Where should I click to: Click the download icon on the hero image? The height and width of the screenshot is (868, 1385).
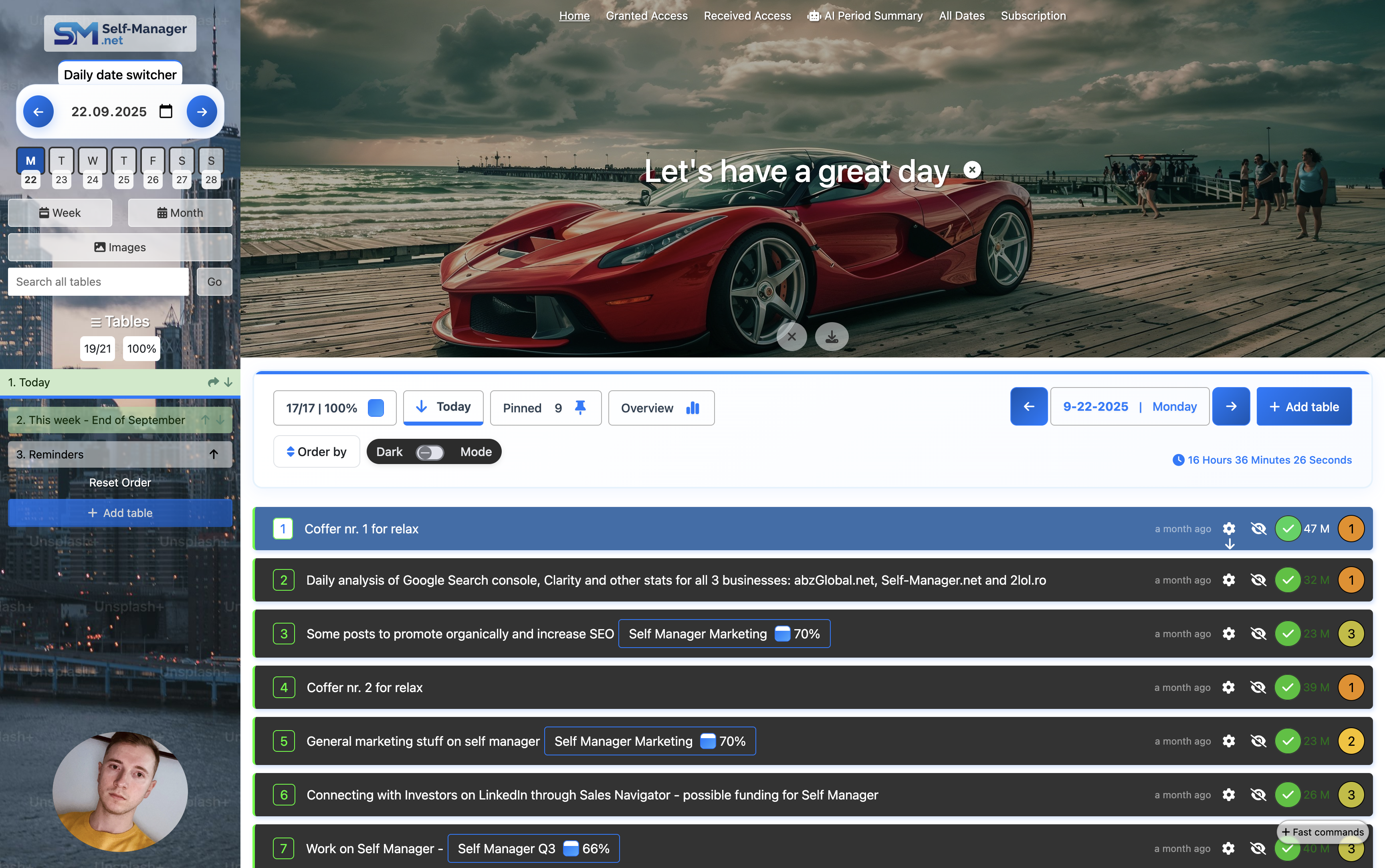tap(832, 336)
